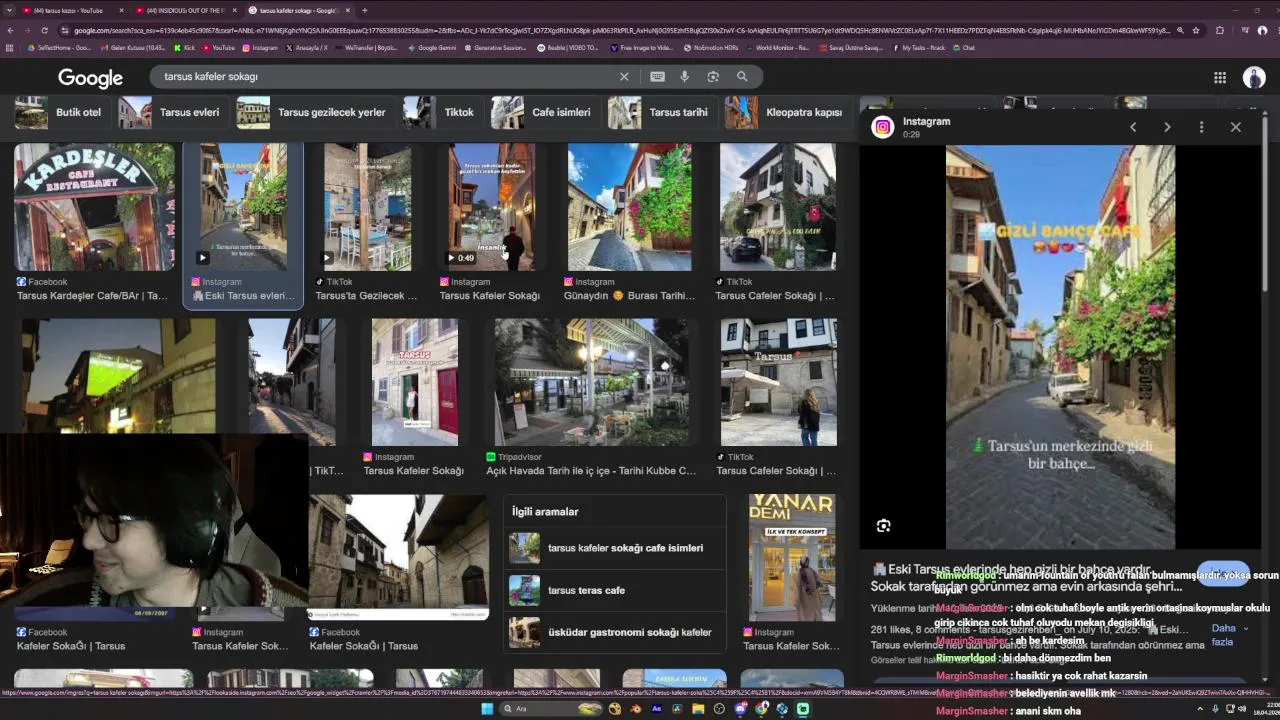Show next image in preview panel
The width and height of the screenshot is (1280, 720).
click(1167, 127)
